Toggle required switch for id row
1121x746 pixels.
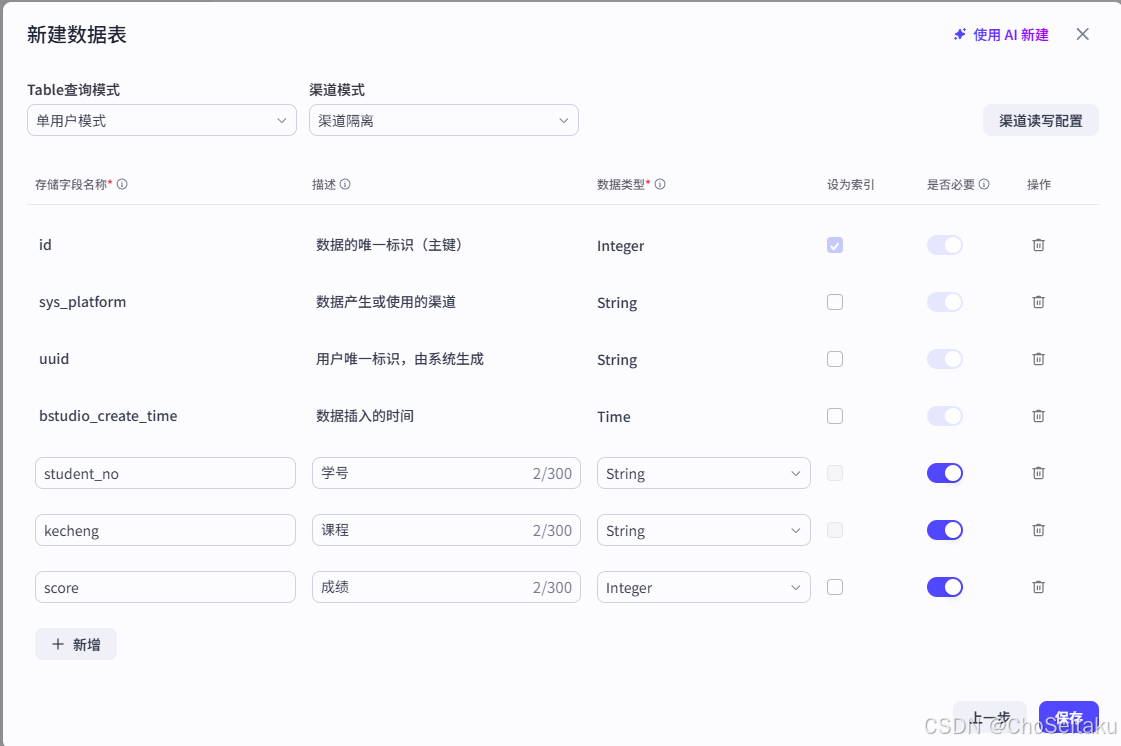[x=945, y=245]
